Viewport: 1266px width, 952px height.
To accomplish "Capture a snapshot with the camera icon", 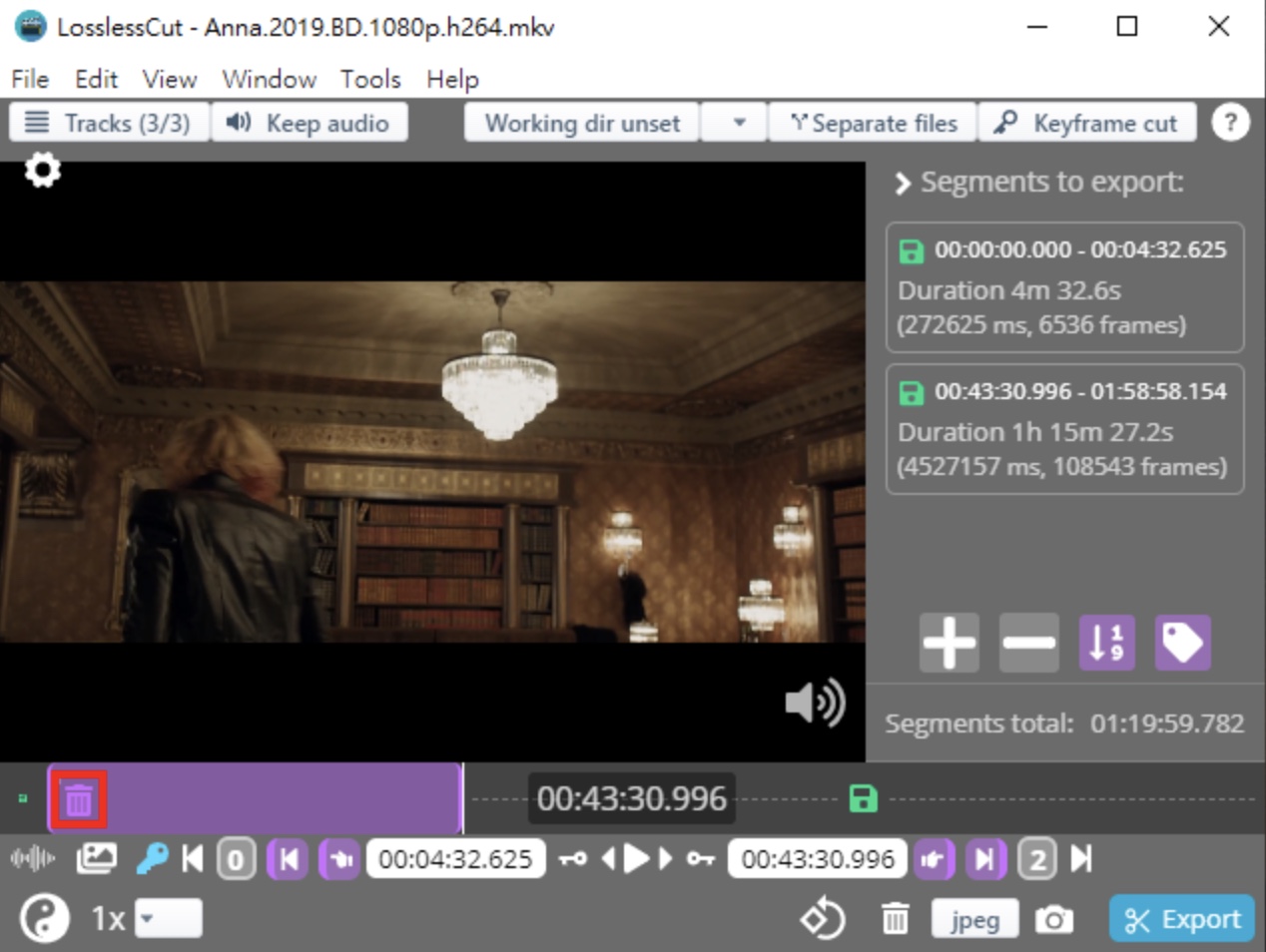I will click(x=1053, y=918).
